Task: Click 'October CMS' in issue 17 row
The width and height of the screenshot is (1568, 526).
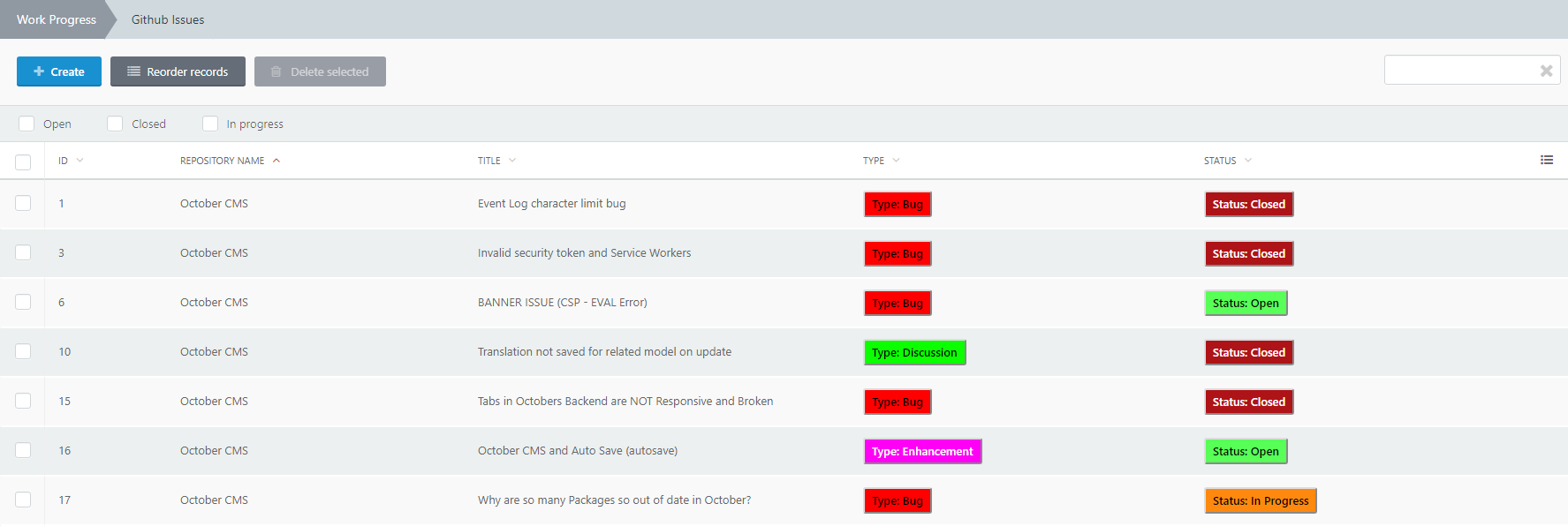Action: click(214, 500)
